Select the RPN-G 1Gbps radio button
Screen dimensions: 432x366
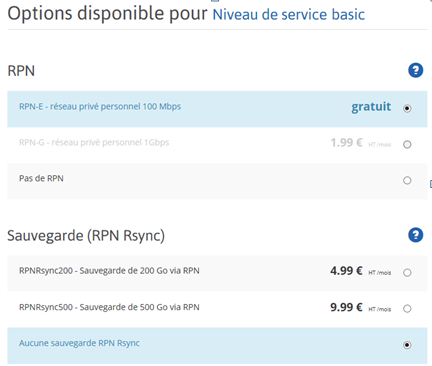(407, 144)
